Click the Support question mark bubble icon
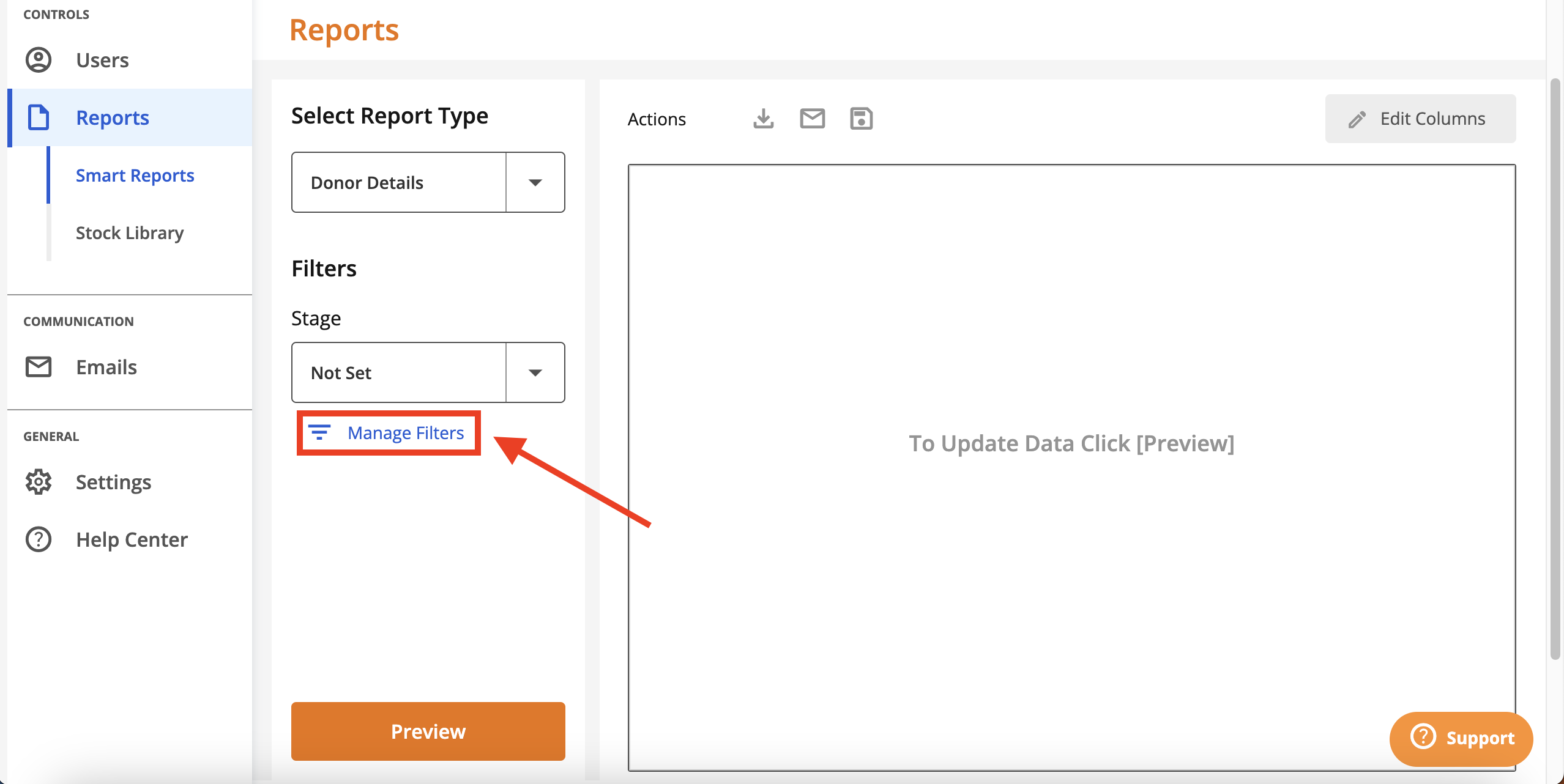Screen dimensions: 1564x784 click(x=1422, y=738)
